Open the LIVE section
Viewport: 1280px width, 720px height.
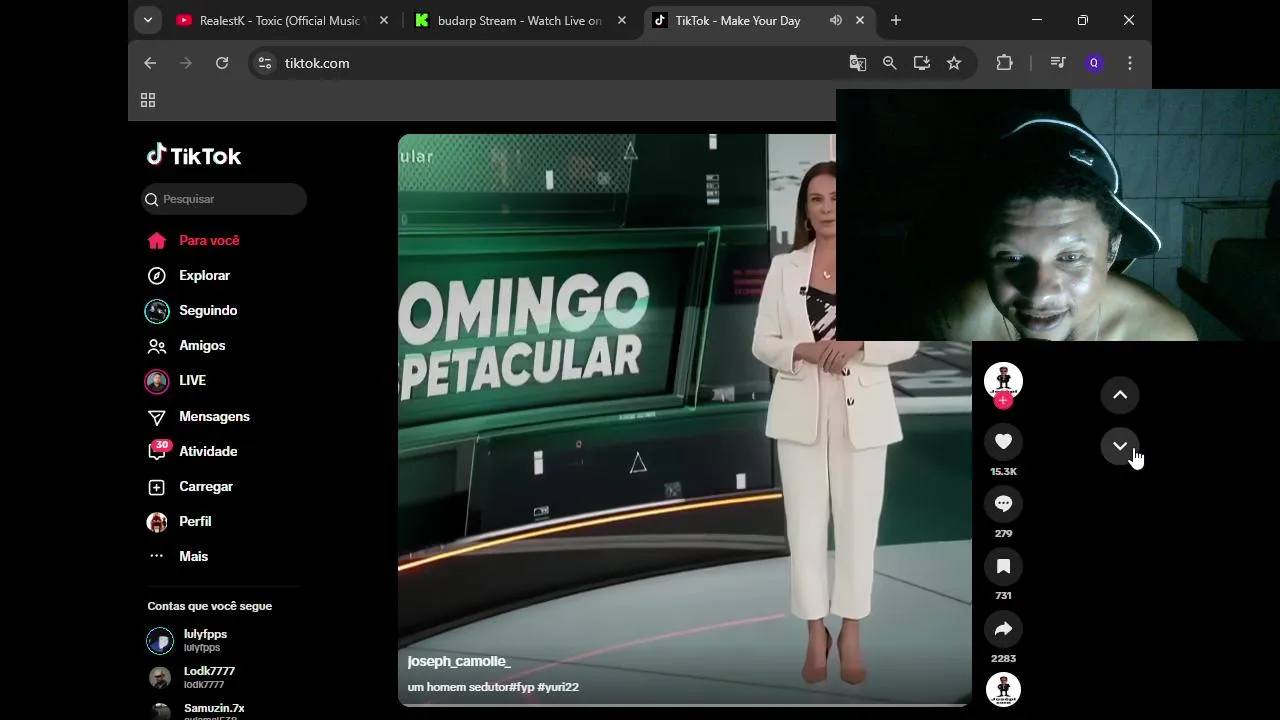(x=176, y=381)
